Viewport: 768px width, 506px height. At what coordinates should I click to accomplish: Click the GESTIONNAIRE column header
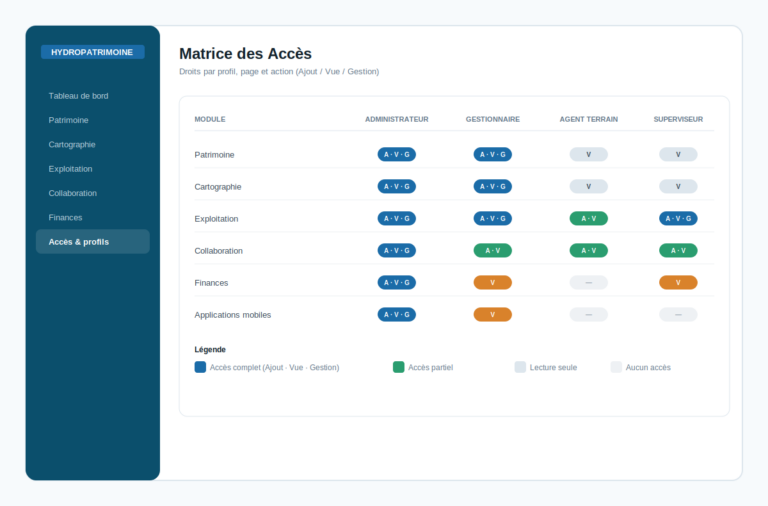click(493, 119)
